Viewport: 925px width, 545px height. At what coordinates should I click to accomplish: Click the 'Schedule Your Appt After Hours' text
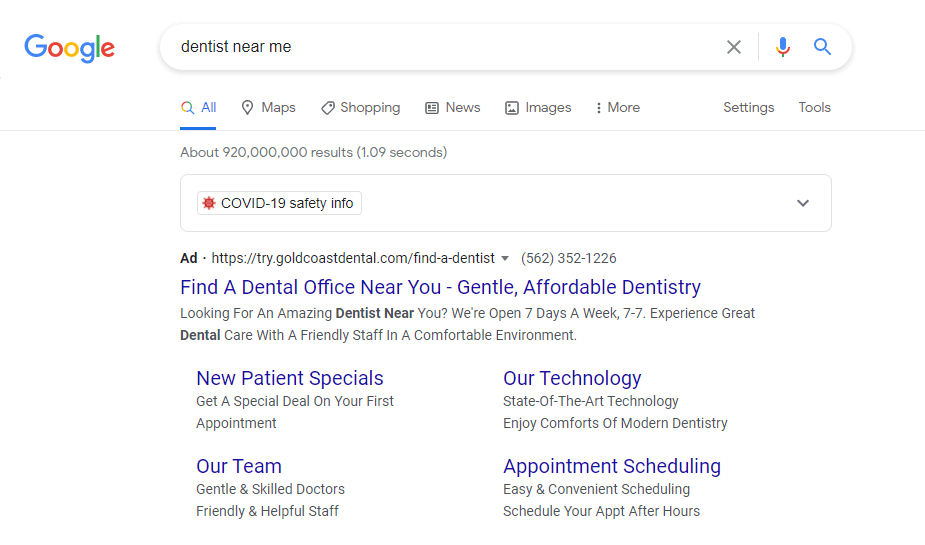coord(601,511)
